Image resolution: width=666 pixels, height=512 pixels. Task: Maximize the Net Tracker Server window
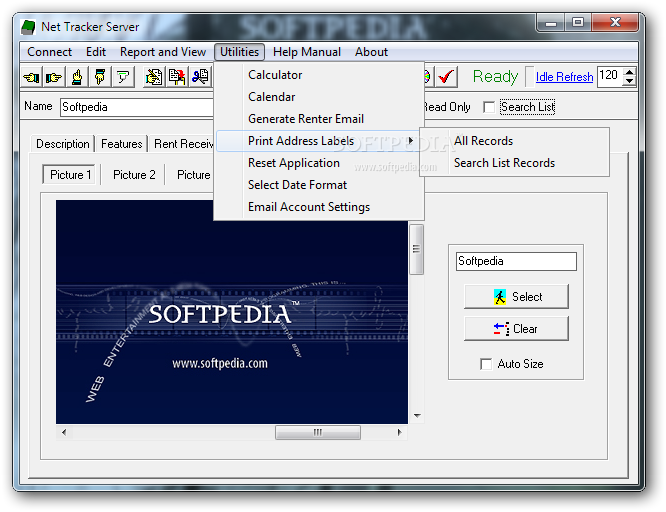pyautogui.click(x=578, y=23)
